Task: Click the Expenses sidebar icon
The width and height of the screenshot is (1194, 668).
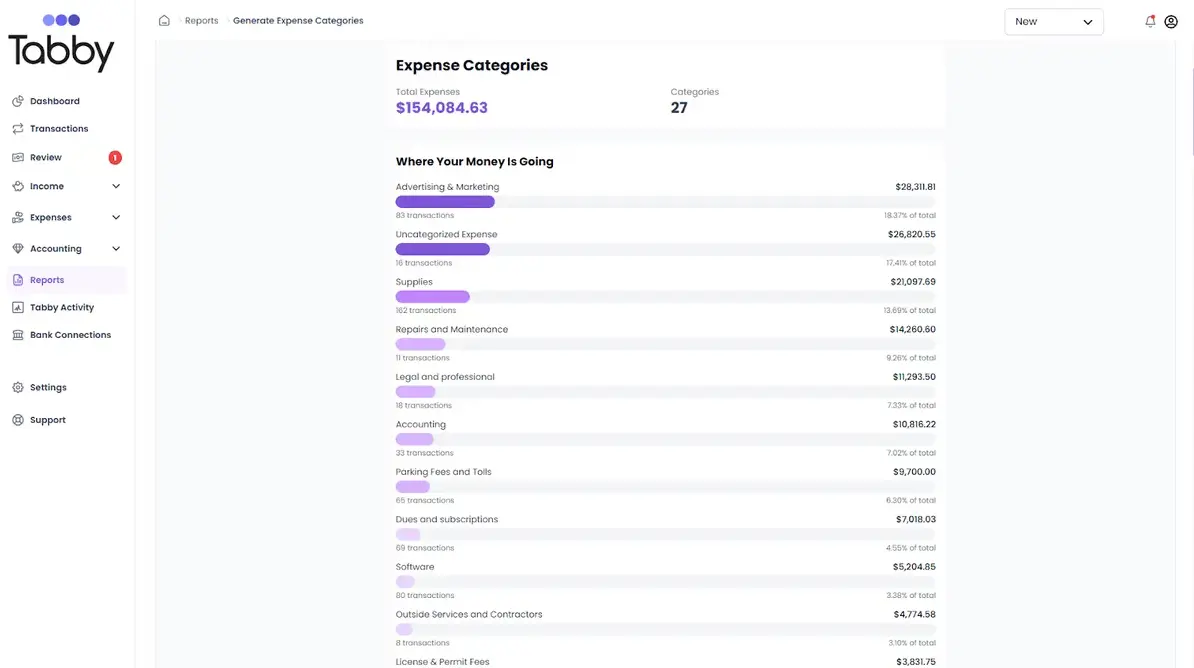Action: click(x=18, y=217)
